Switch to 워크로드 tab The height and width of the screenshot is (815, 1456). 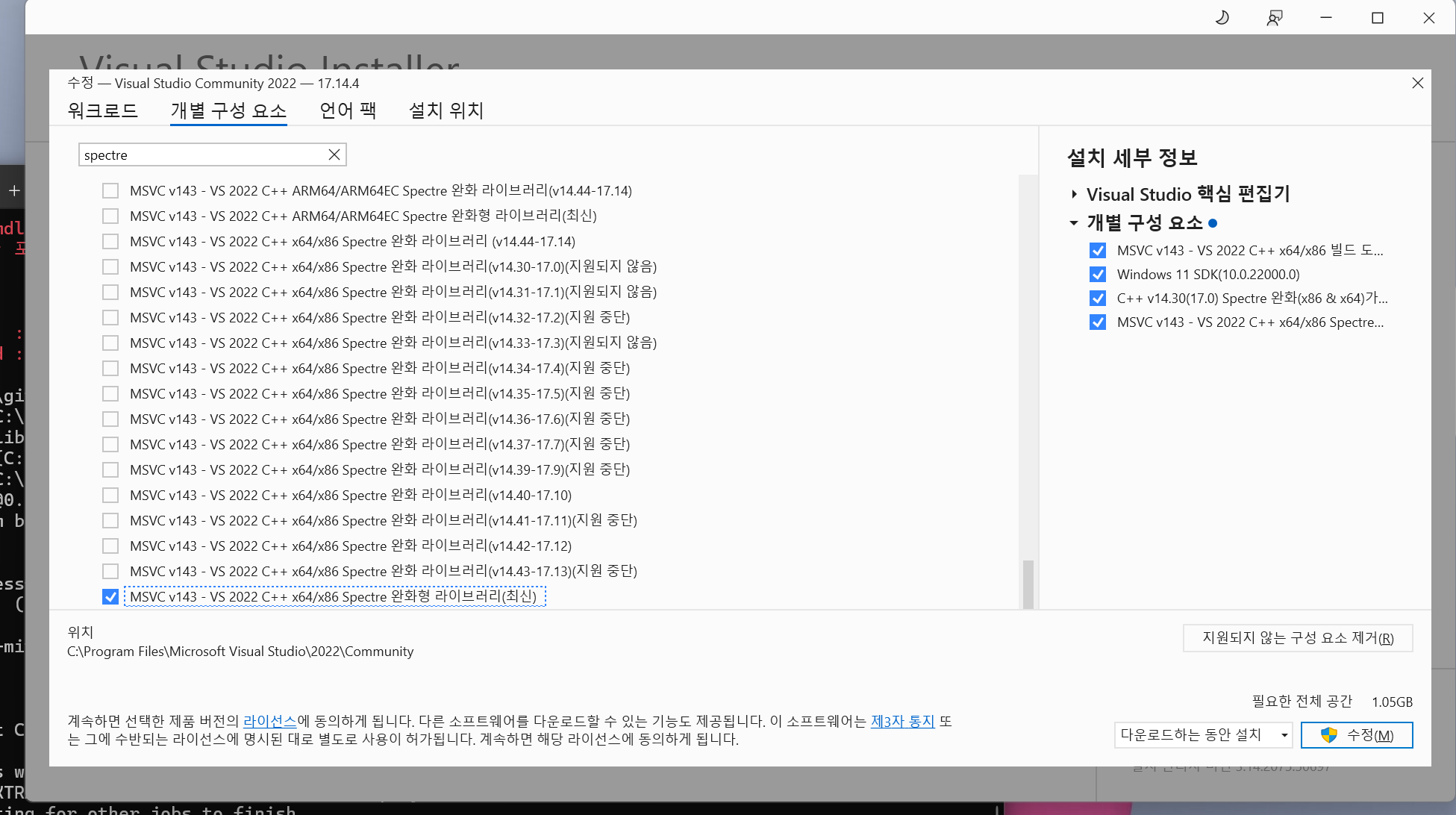pyautogui.click(x=103, y=110)
